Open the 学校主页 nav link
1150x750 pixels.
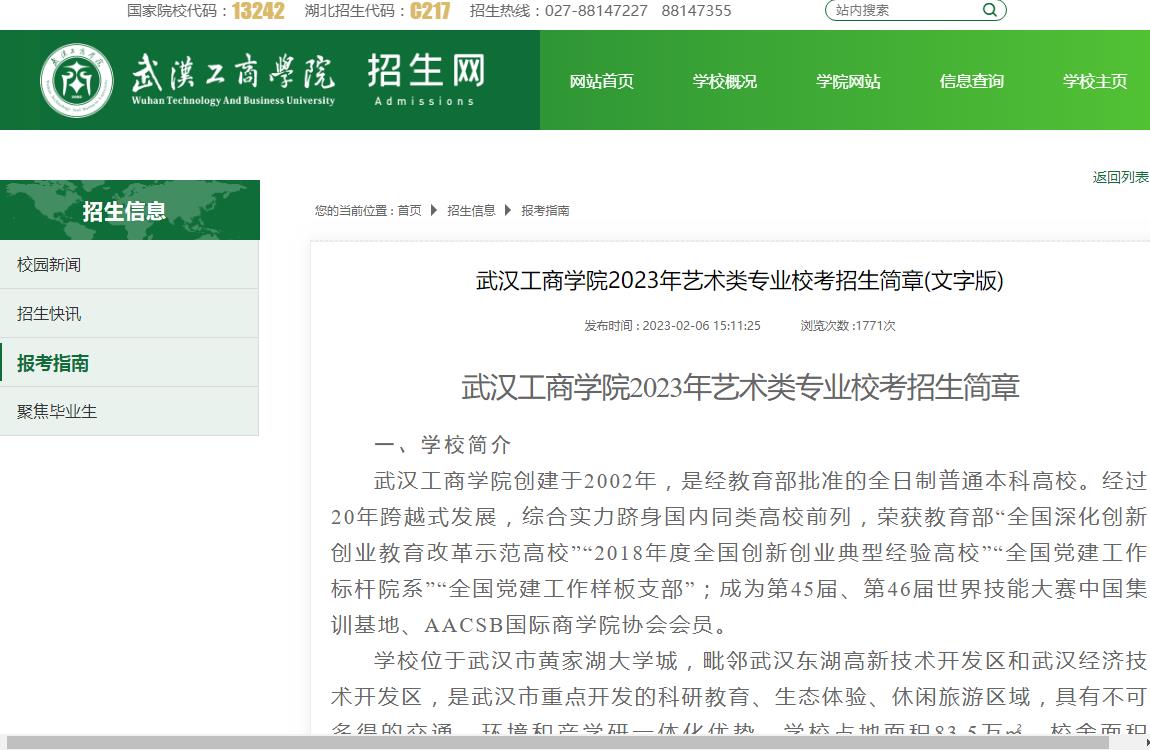[1094, 81]
